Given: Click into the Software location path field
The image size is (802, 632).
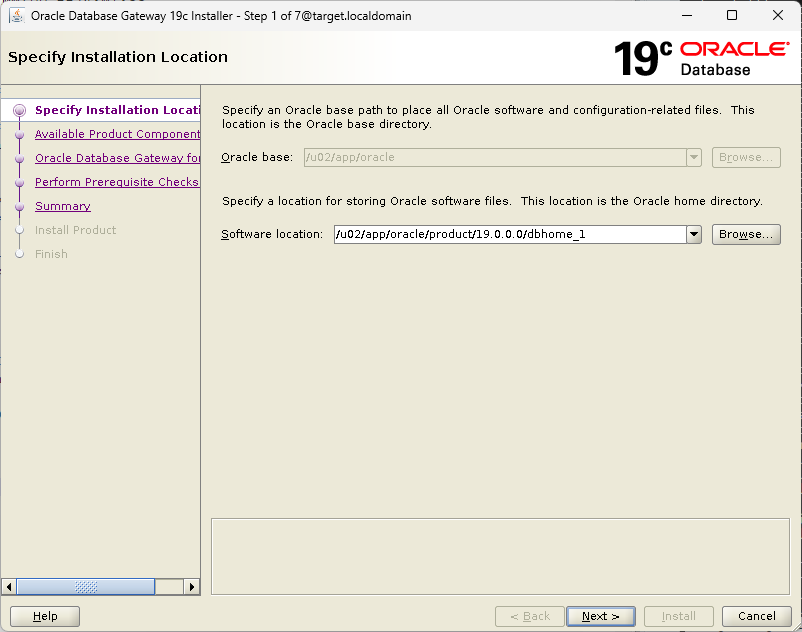Looking at the screenshot, I should [x=510, y=234].
